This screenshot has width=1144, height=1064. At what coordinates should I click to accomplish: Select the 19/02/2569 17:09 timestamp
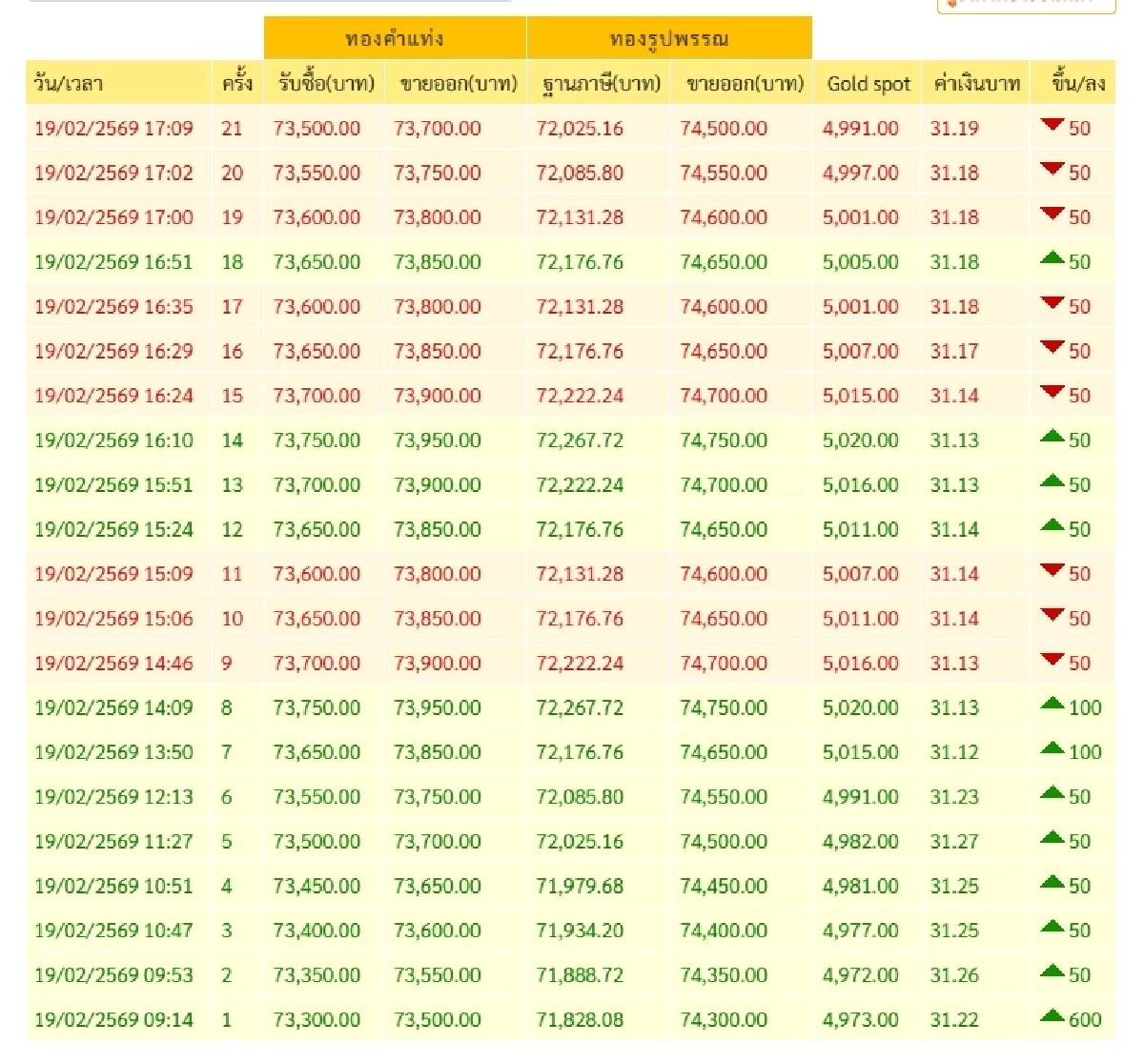click(x=113, y=129)
